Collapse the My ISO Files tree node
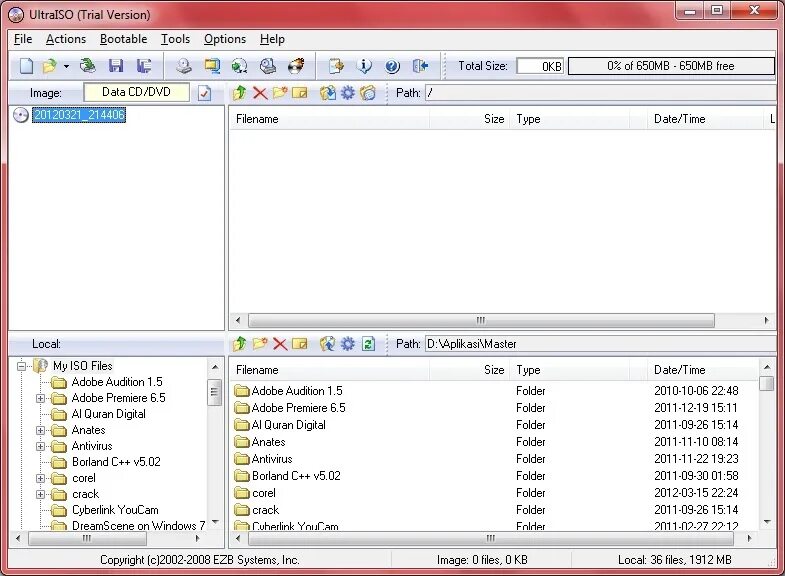 pos(21,366)
